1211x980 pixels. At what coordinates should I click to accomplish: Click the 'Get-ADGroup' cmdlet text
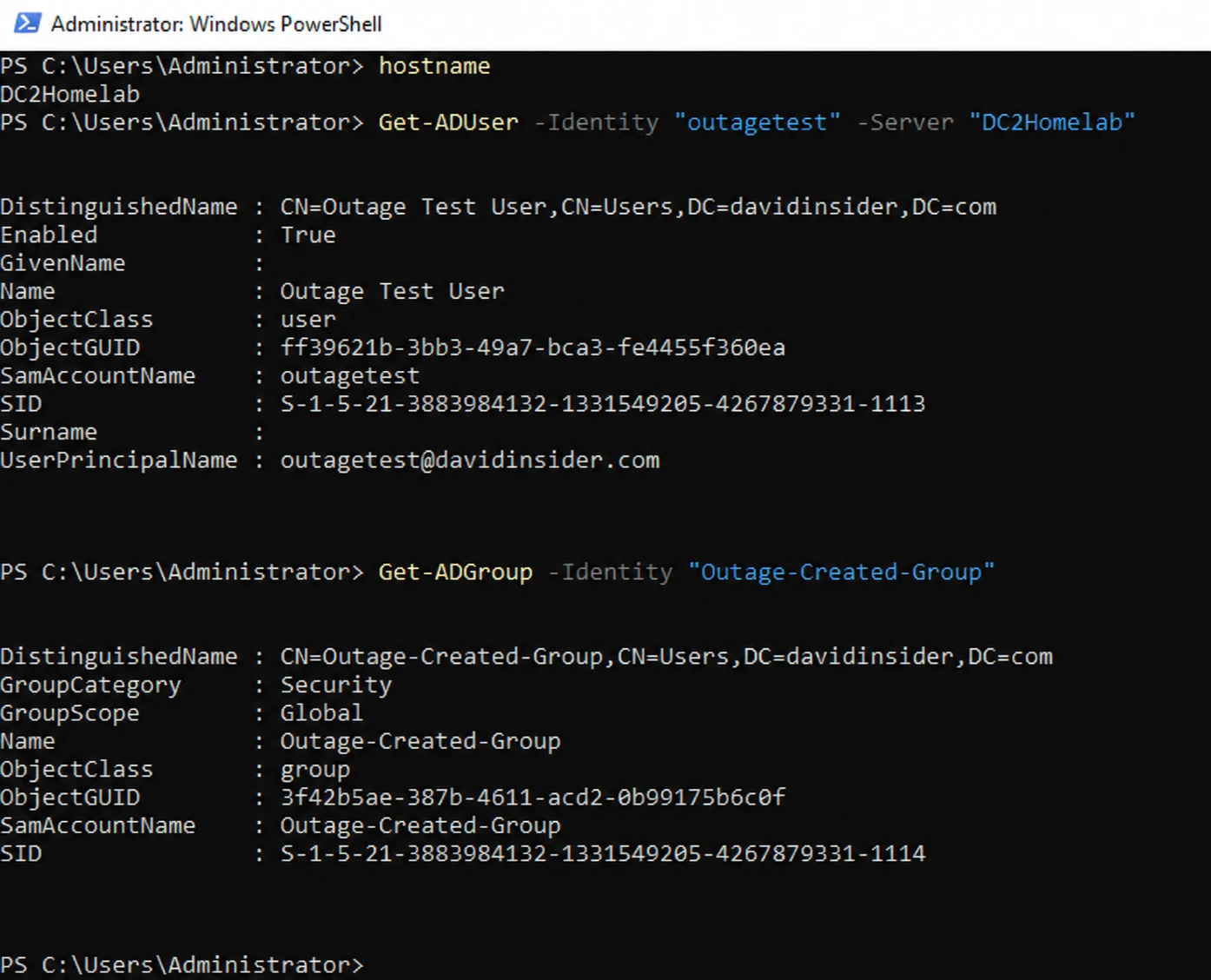(x=455, y=573)
